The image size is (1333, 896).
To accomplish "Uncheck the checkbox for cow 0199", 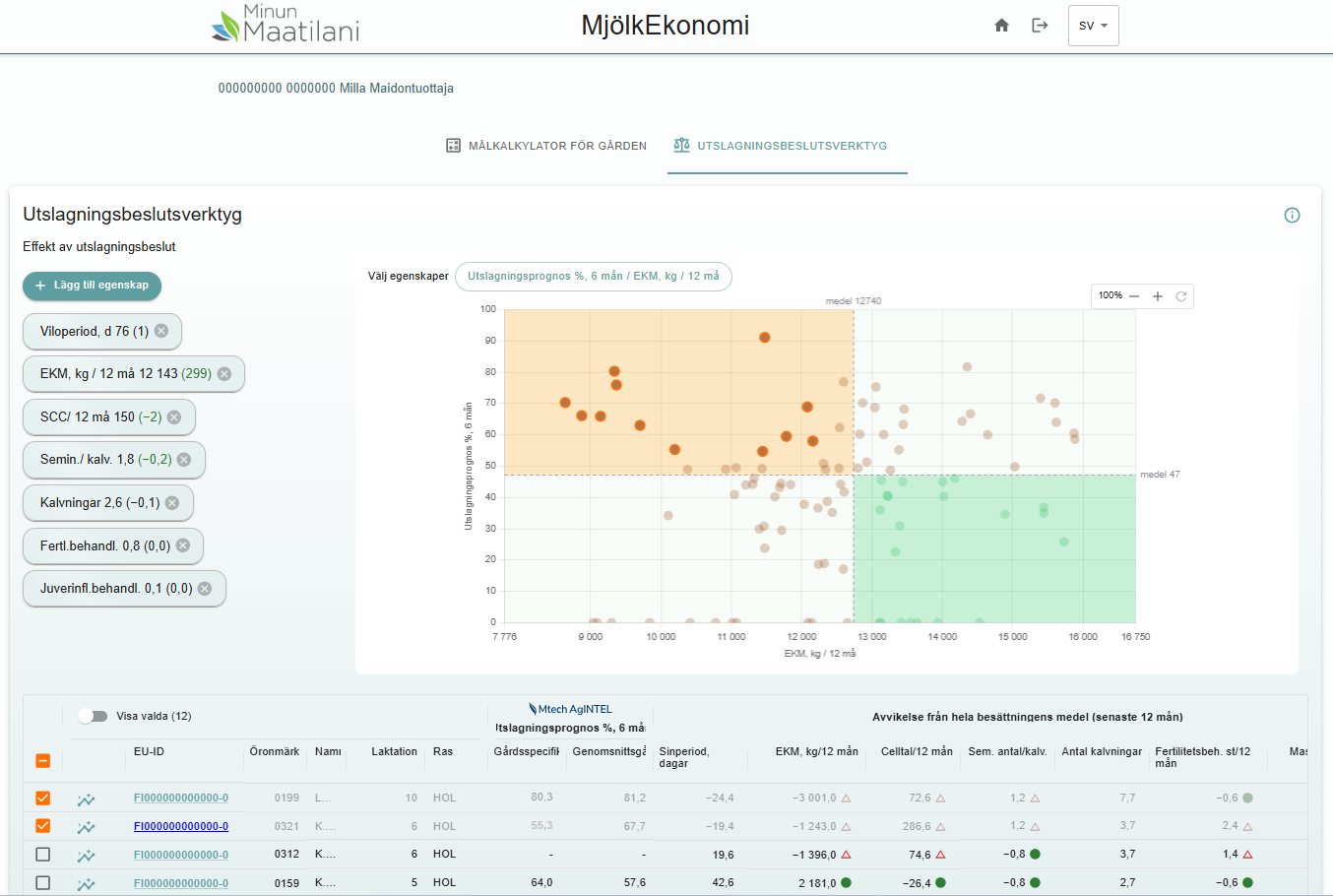I will 42,798.
